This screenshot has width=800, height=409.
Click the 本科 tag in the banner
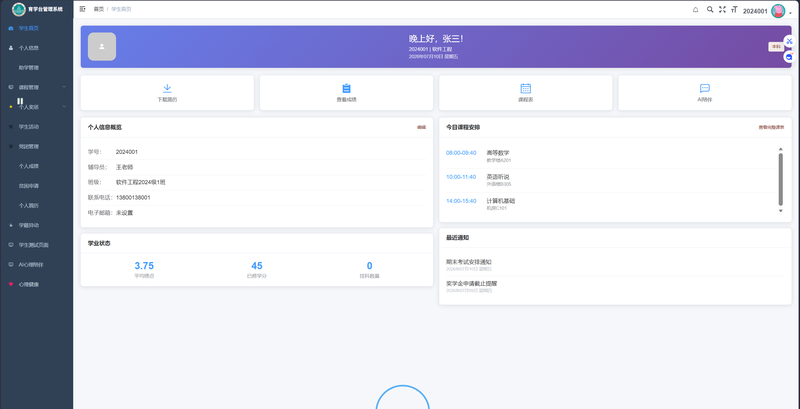click(776, 46)
